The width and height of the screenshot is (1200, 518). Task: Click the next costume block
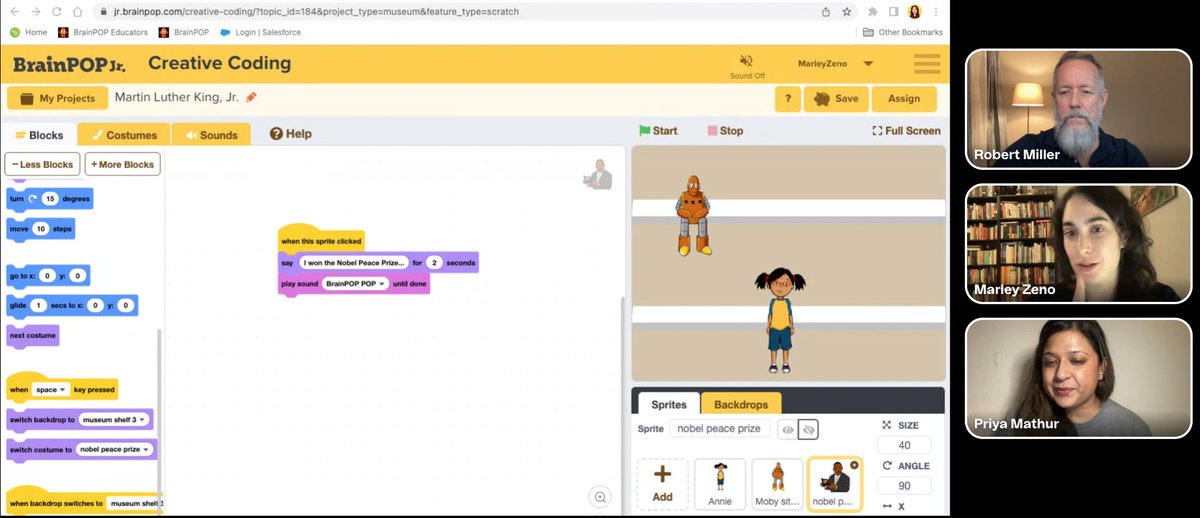[x=33, y=335]
